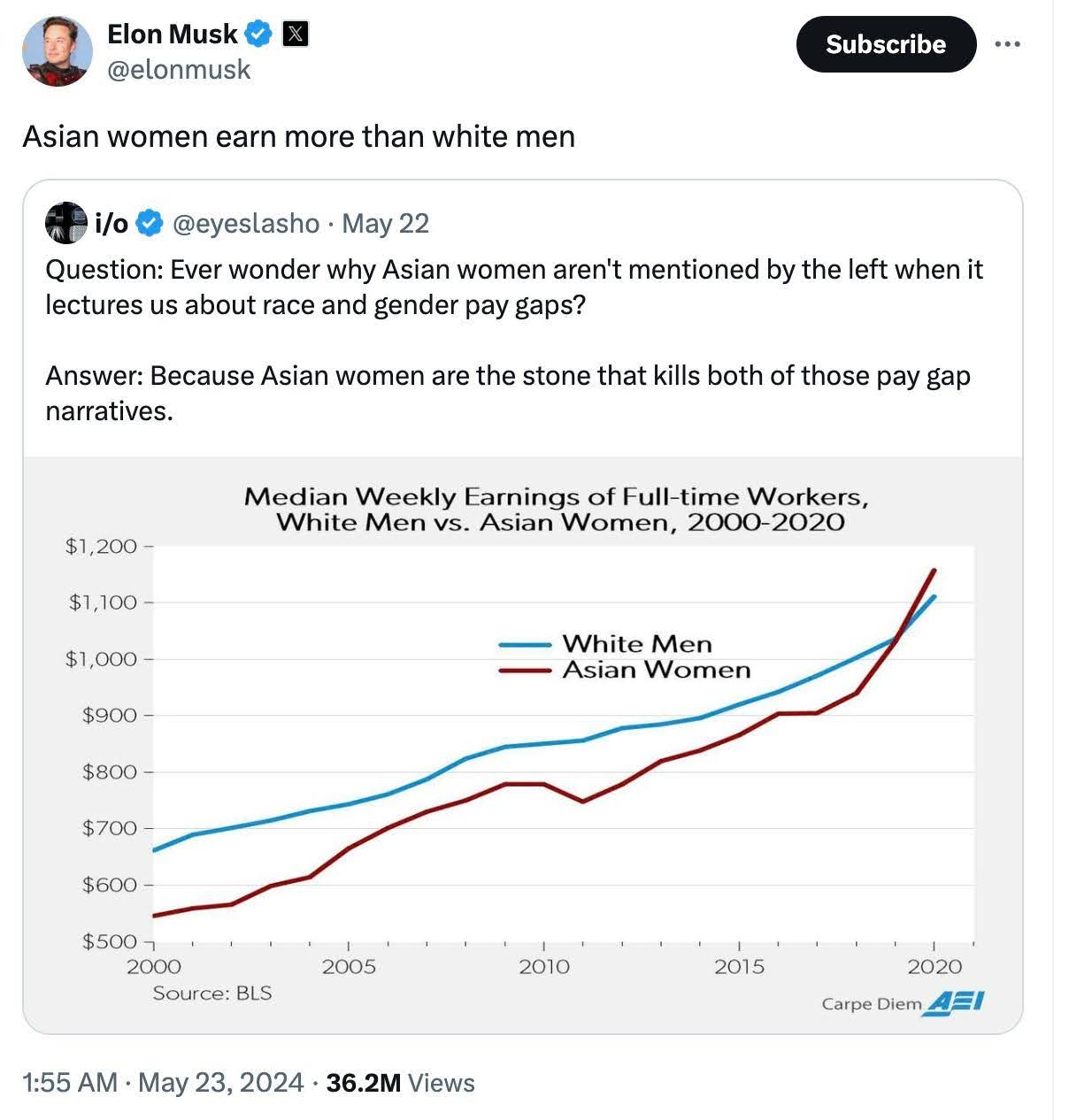
Task: Click the tweet text 'Asian women earn more'
Action: click(x=298, y=137)
